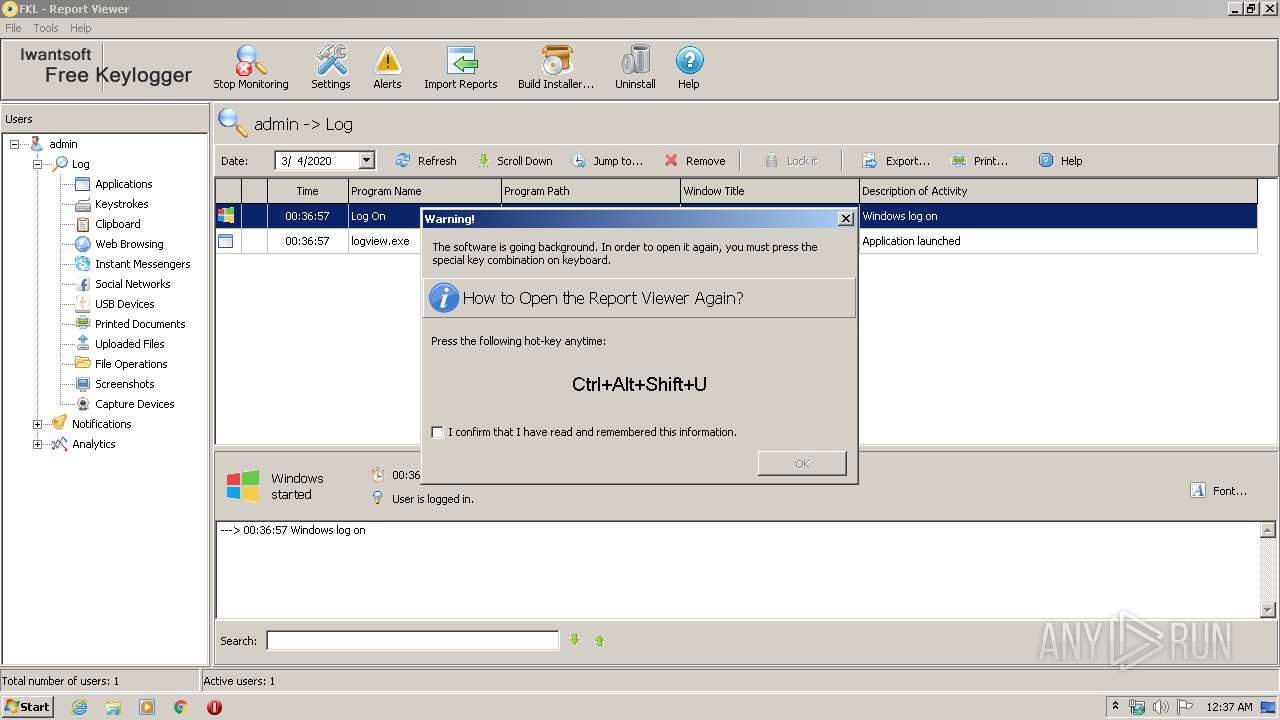Image resolution: width=1280 pixels, height=720 pixels.
Task: Click Remove in log toolbar
Action: [x=695, y=161]
